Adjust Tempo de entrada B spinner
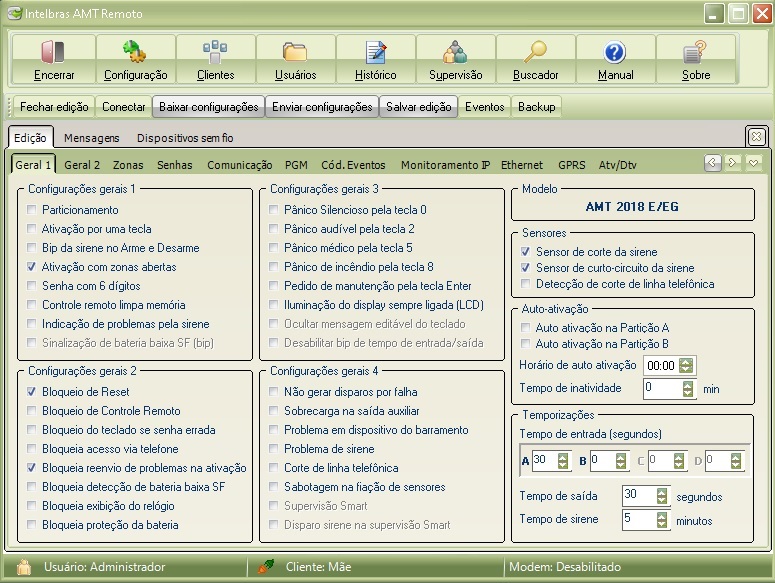 (x=621, y=460)
